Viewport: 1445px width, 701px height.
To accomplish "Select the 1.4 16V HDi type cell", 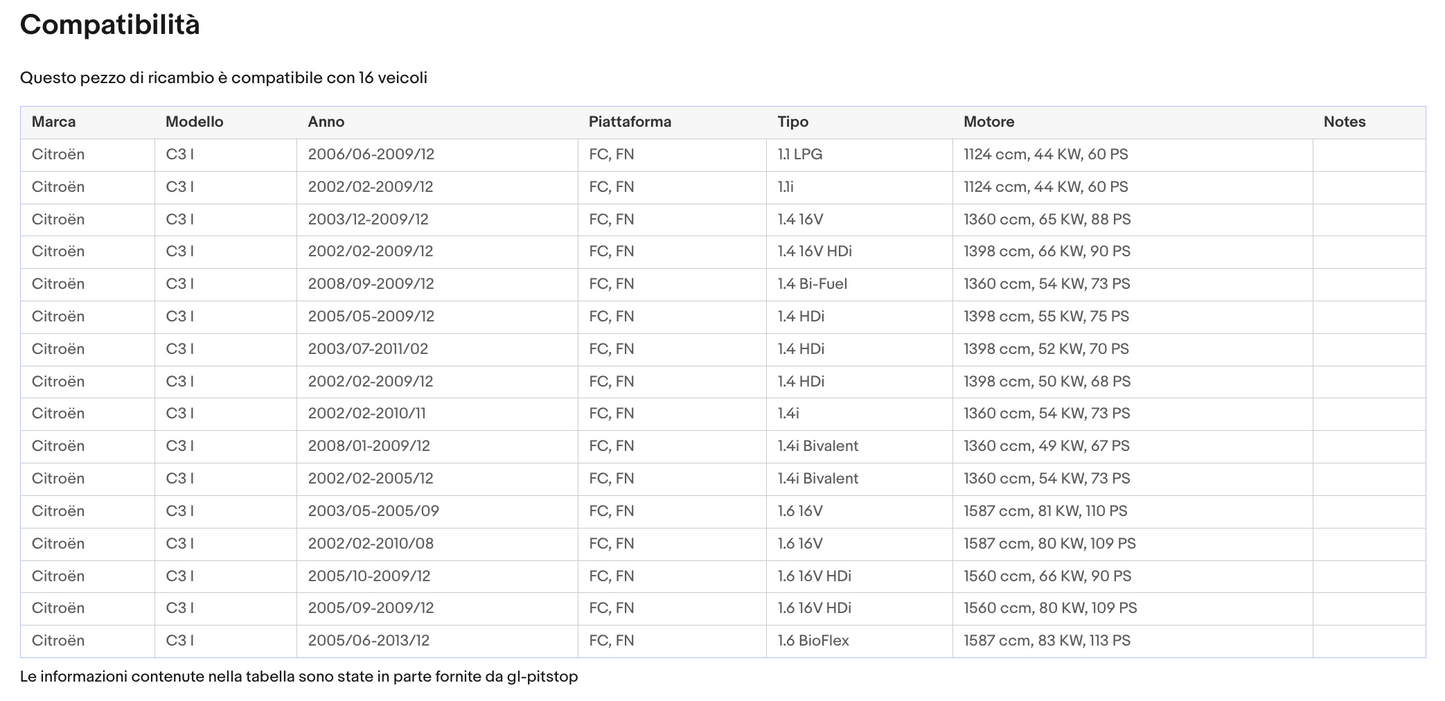I will [x=815, y=252].
